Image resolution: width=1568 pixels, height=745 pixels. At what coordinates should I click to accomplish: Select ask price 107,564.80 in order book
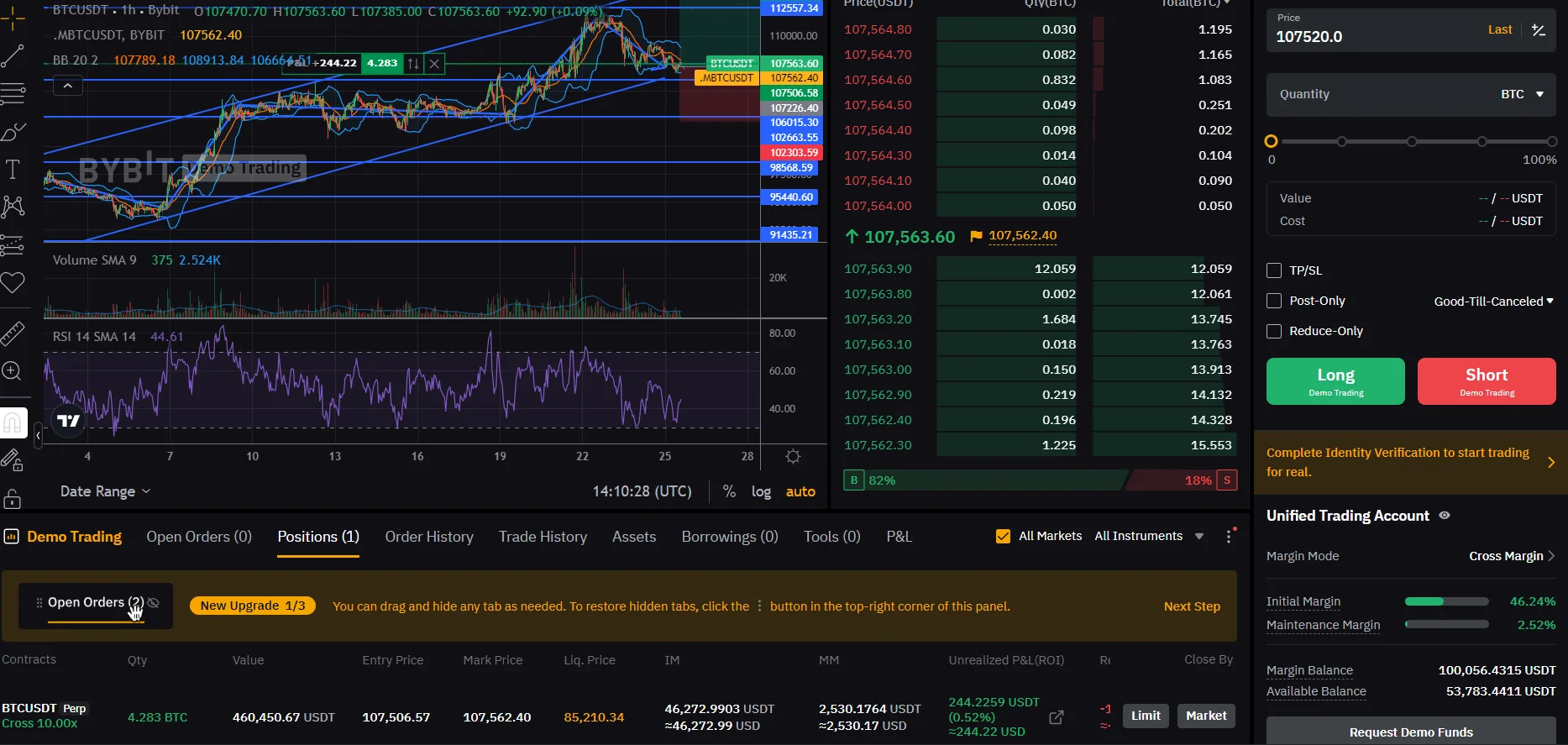pos(878,29)
